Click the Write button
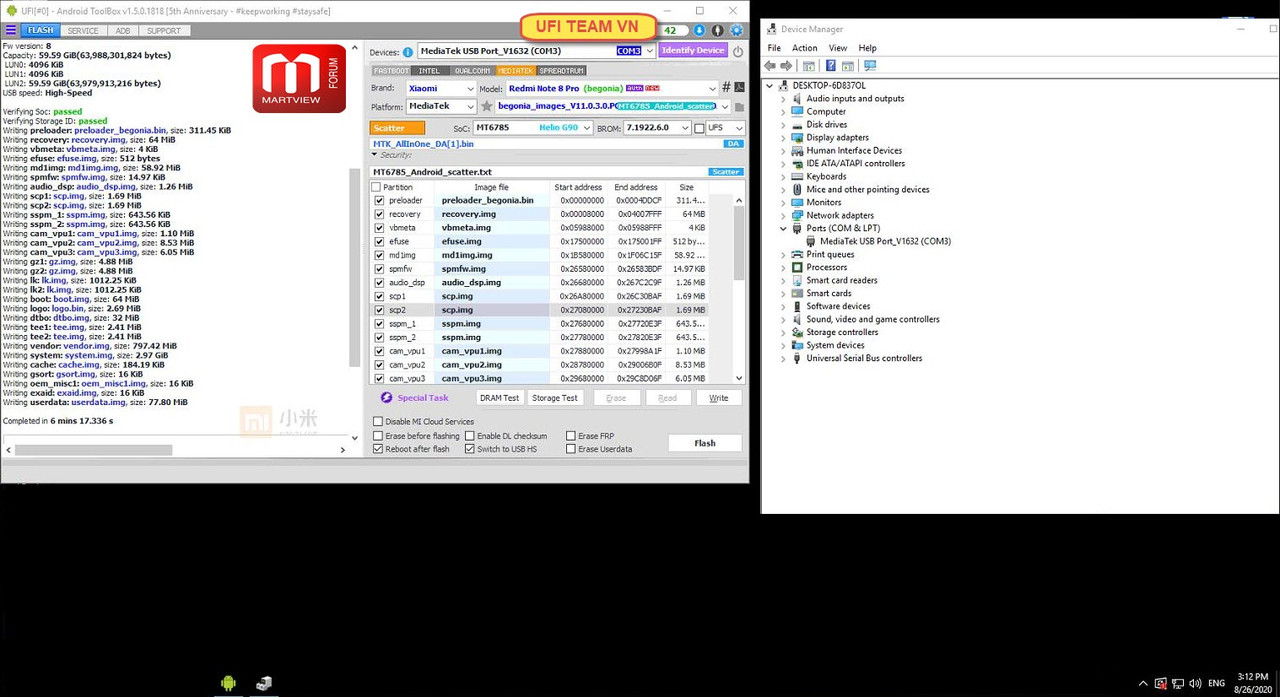 pyautogui.click(x=718, y=398)
